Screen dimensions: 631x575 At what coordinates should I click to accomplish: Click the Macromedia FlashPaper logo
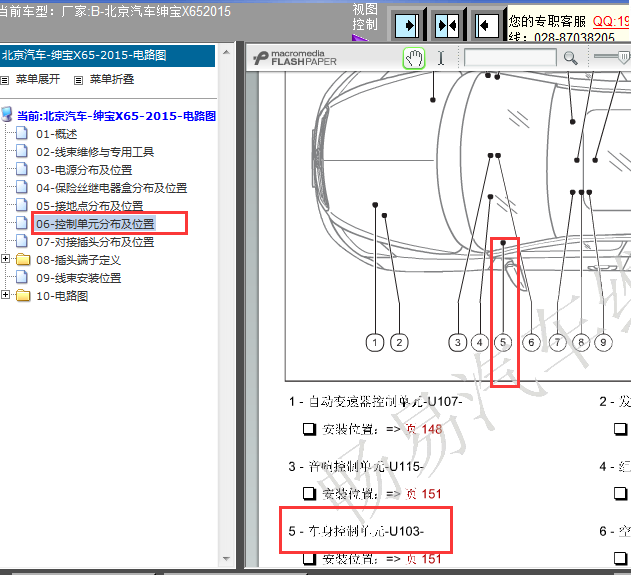point(295,58)
